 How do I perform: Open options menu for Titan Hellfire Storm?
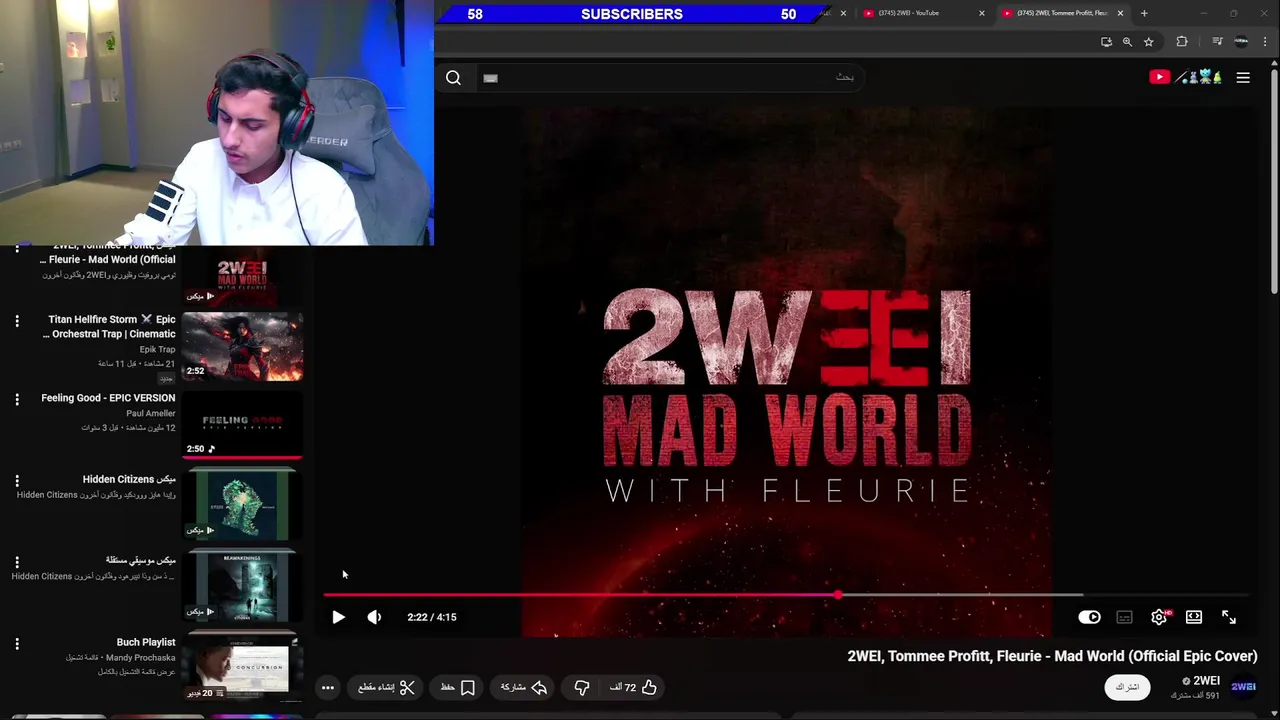(x=16, y=321)
